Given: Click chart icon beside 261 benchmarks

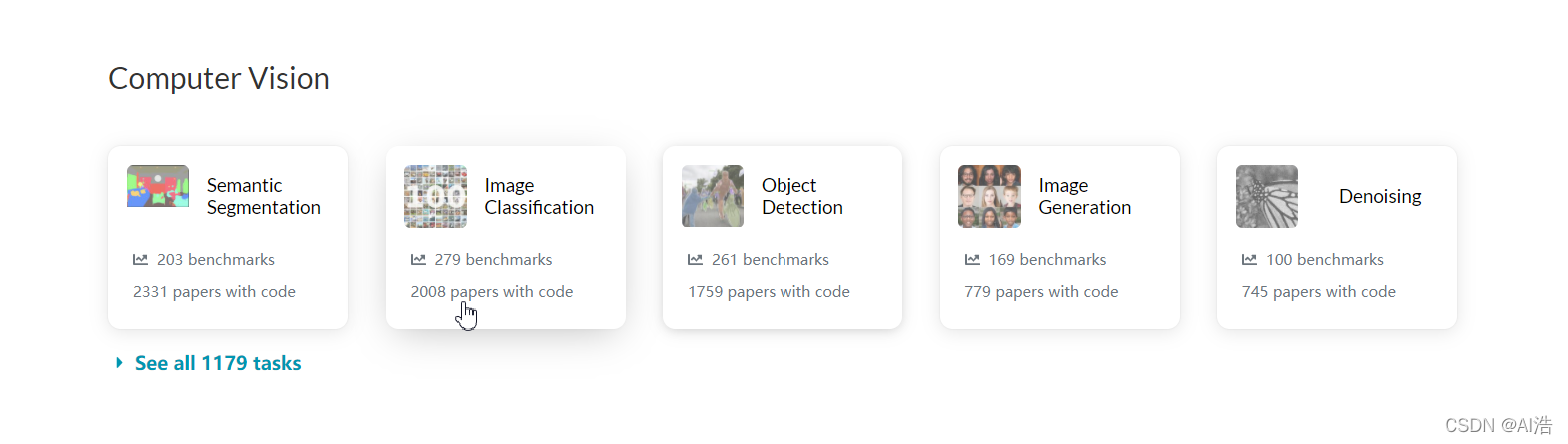Looking at the screenshot, I should pos(695,260).
